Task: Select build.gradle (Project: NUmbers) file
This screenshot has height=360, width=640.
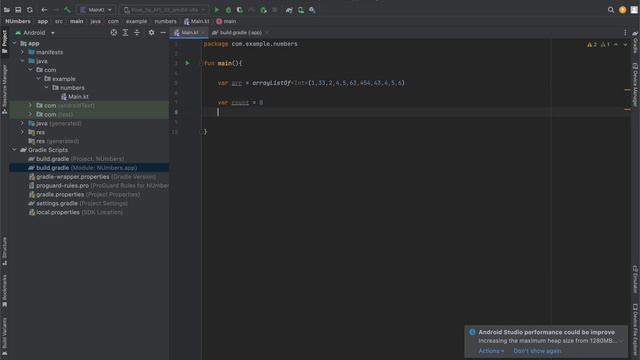Action: click(x=76, y=159)
